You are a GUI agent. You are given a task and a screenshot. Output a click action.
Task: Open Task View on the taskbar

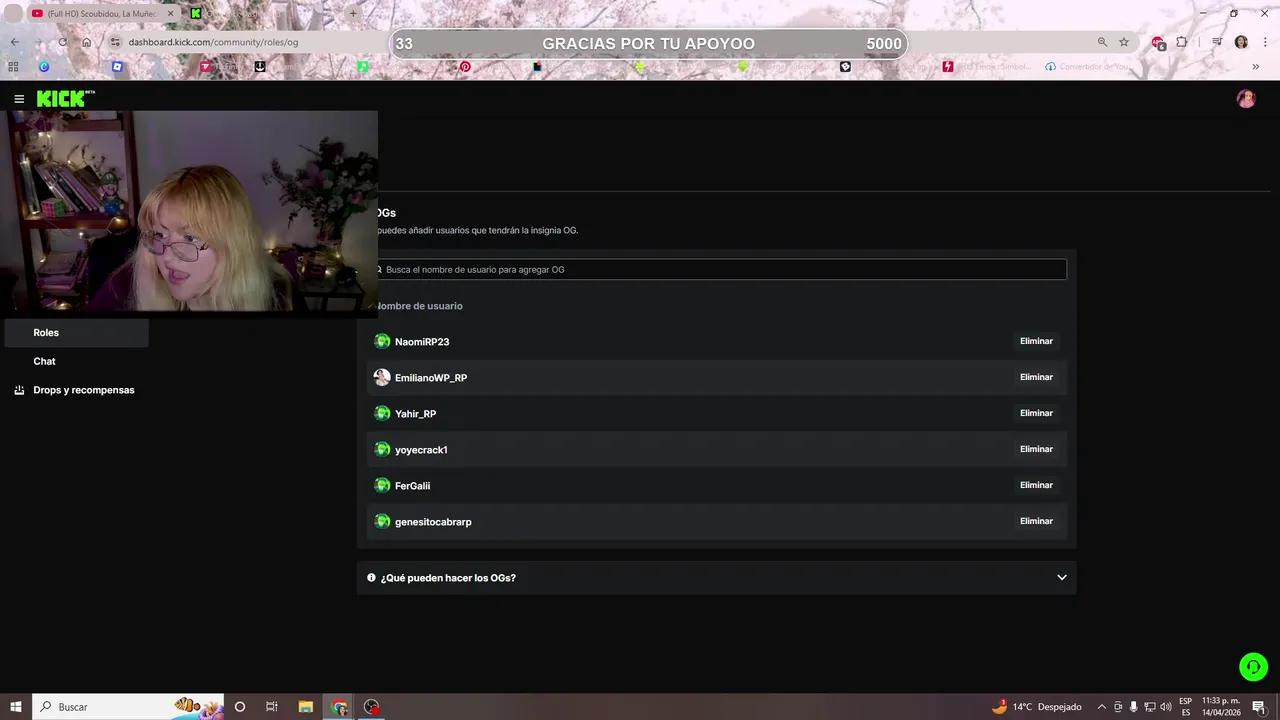[x=271, y=707]
